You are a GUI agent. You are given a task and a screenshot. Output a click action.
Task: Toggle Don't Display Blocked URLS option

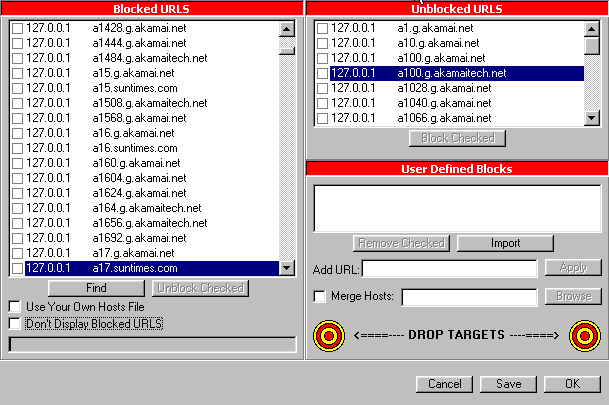tap(15, 323)
